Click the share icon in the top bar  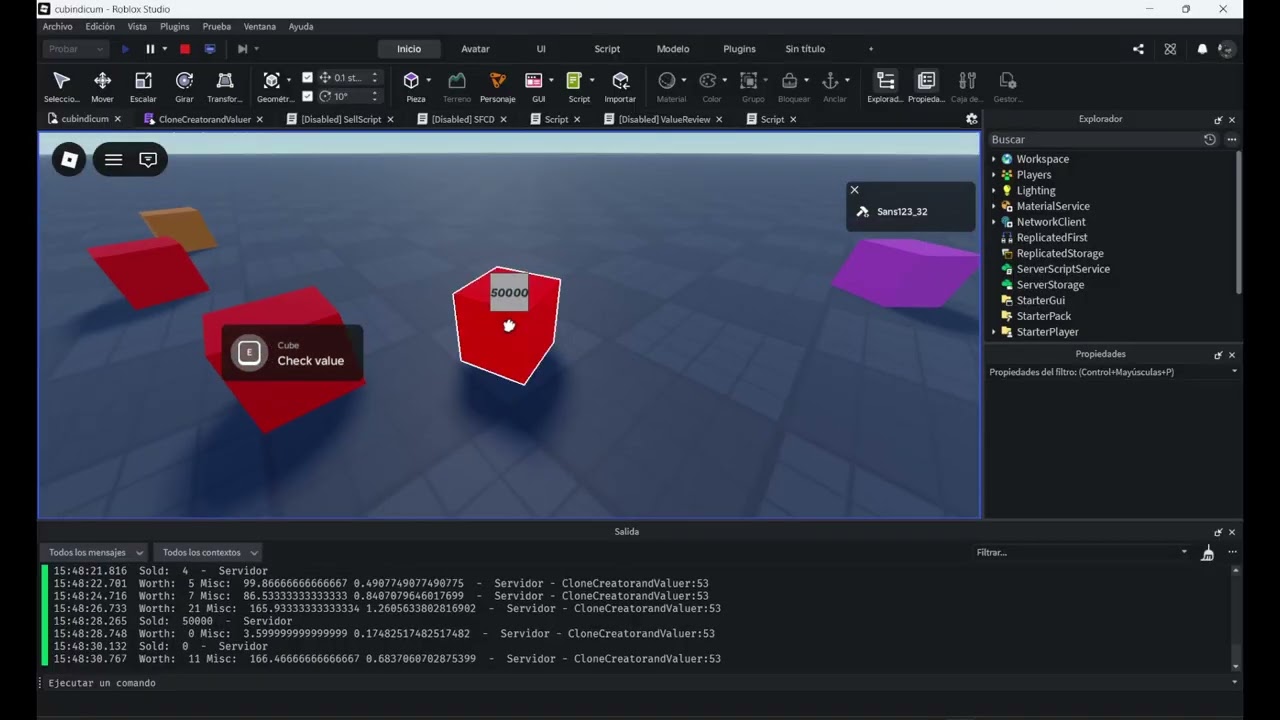[x=1138, y=49]
